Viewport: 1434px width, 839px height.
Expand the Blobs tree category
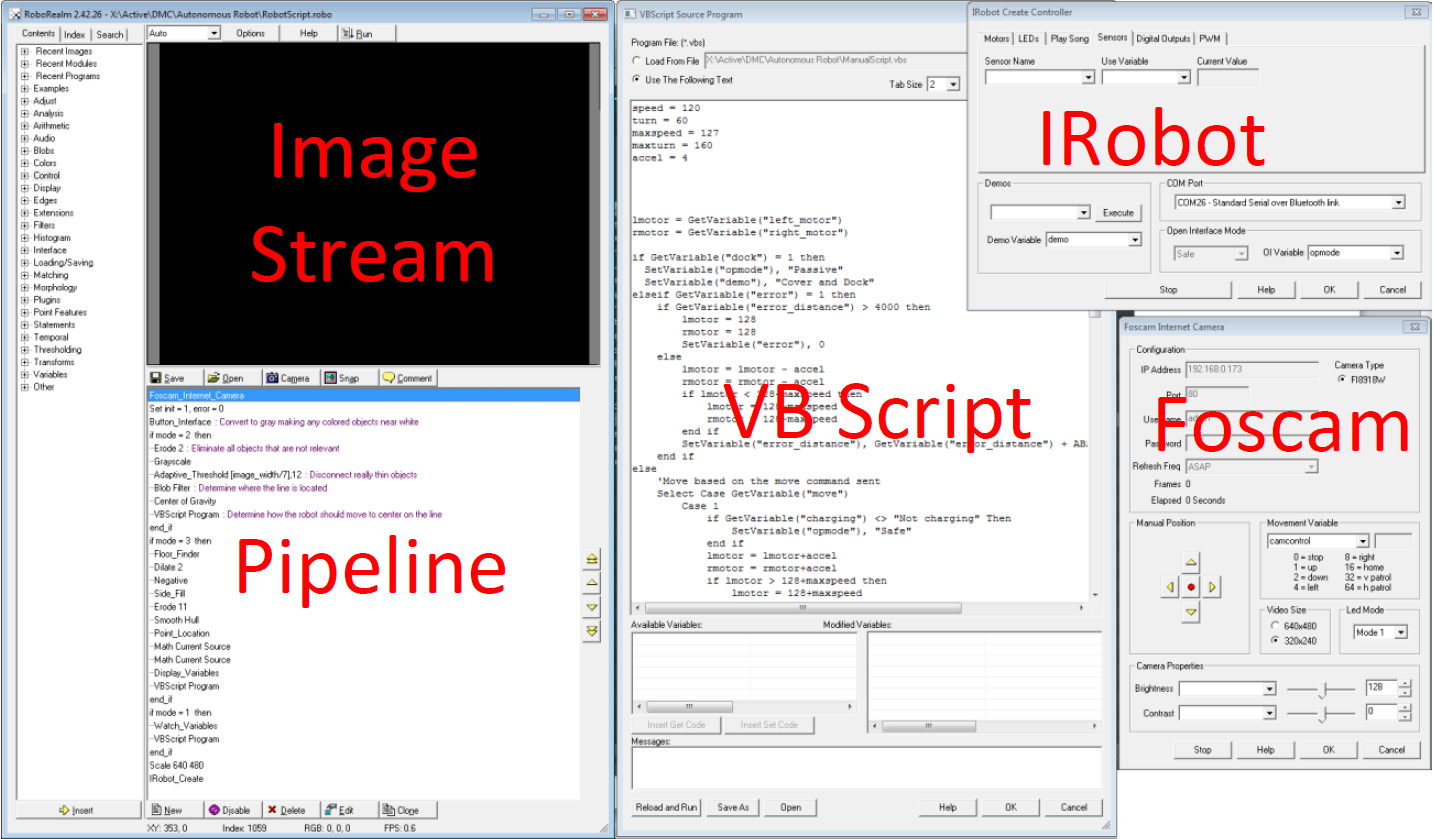pos(24,151)
